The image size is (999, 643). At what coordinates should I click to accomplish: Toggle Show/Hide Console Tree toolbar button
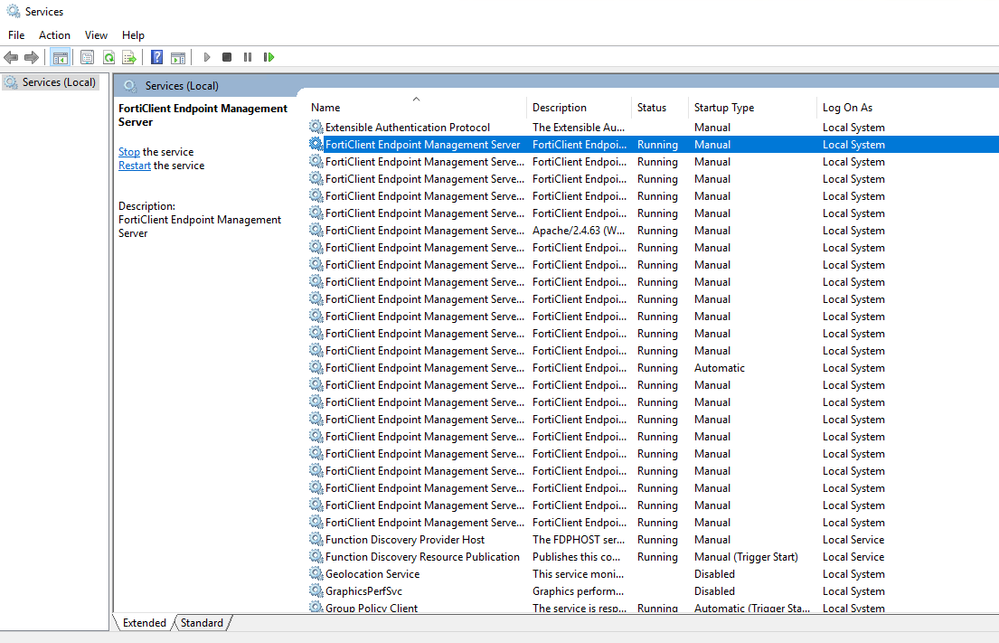coord(60,58)
